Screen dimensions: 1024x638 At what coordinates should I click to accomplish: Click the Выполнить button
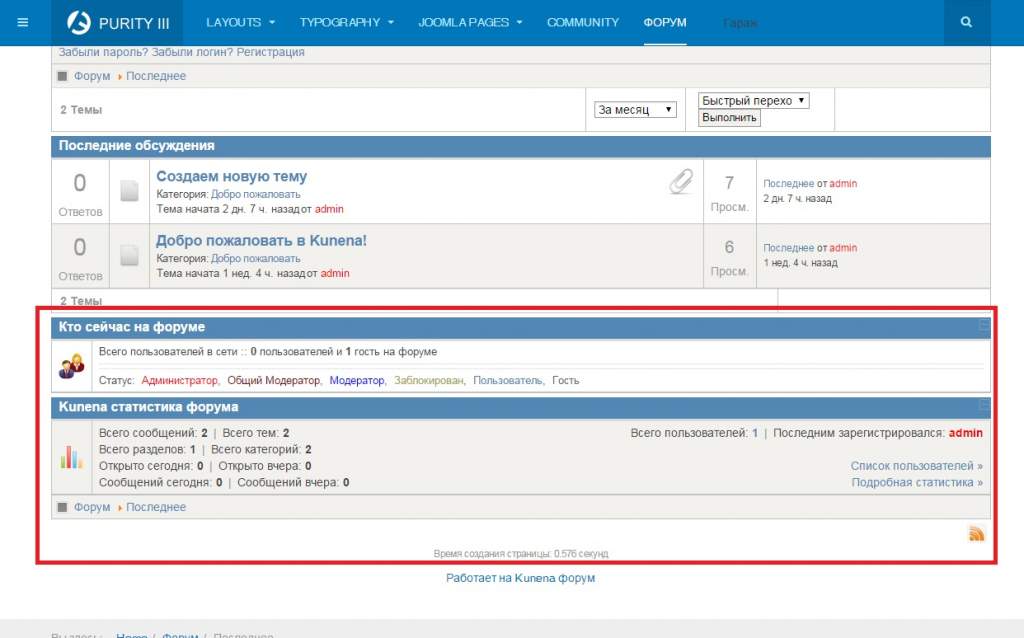click(x=729, y=118)
